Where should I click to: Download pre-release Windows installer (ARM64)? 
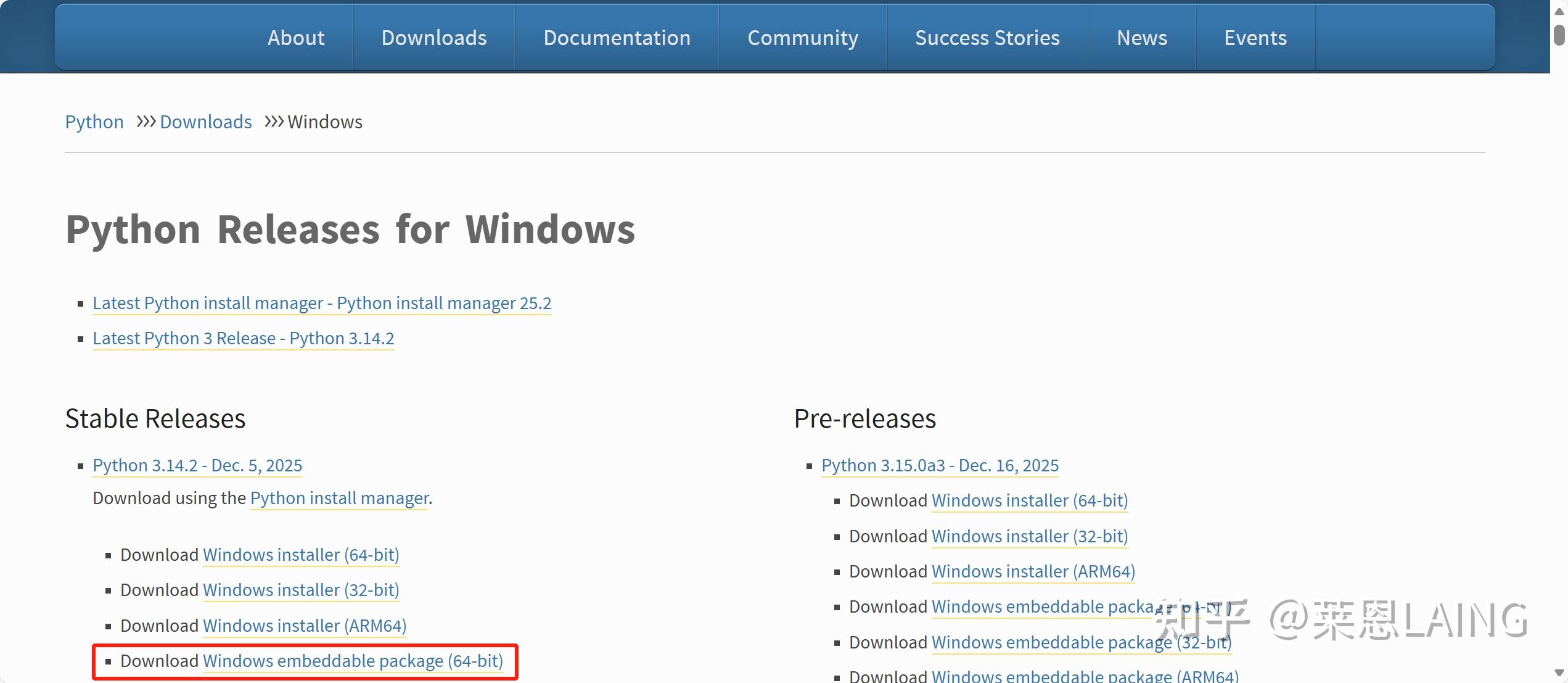click(1033, 572)
